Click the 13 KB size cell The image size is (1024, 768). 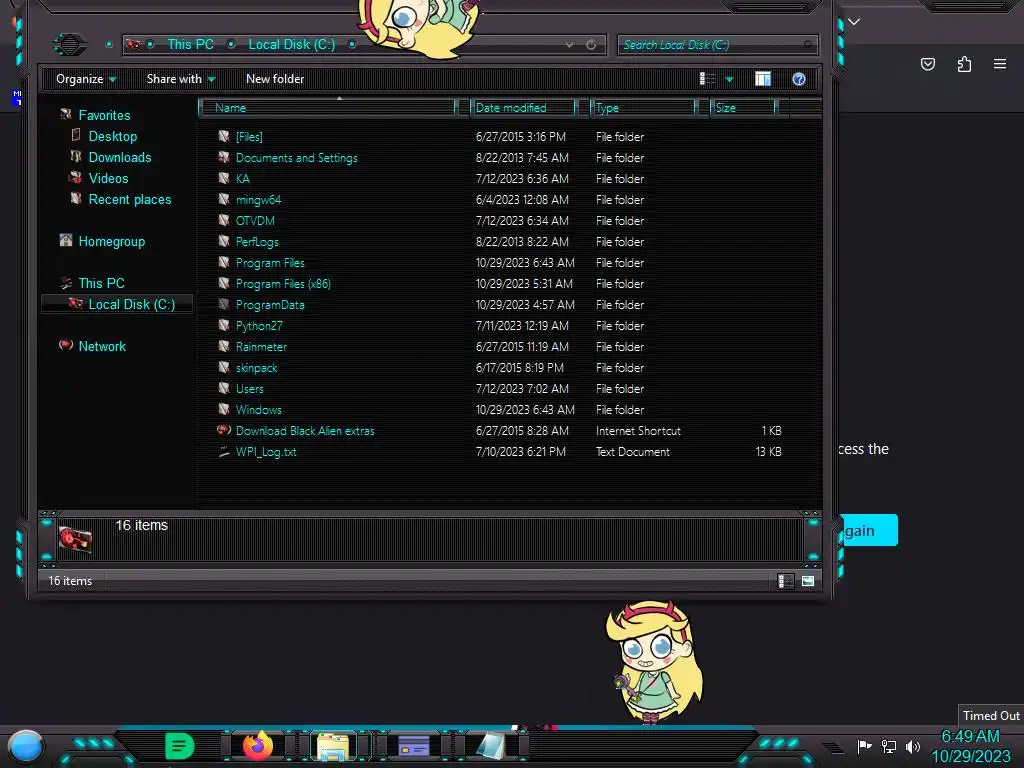coord(769,452)
